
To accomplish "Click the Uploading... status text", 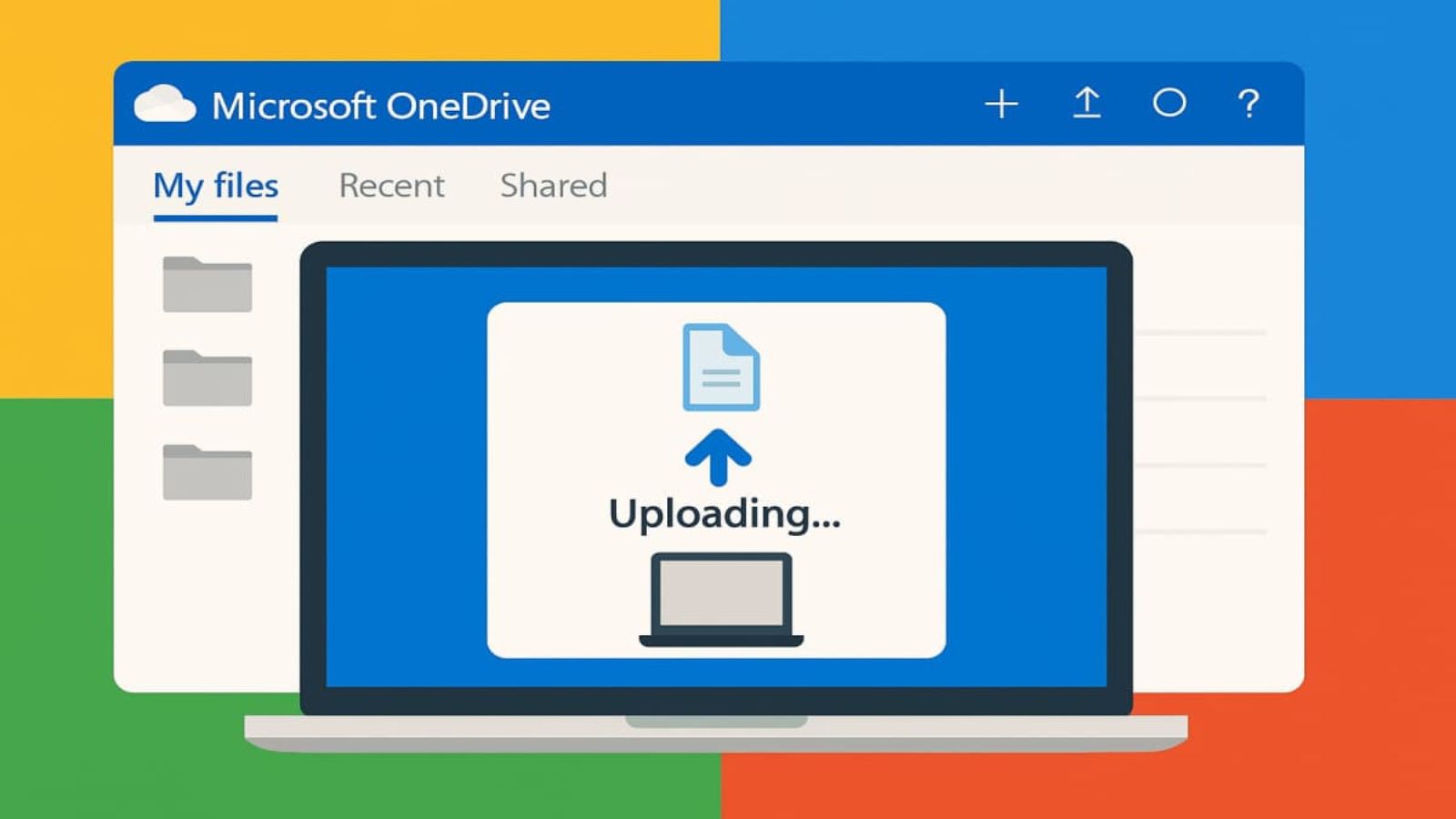I will (724, 513).
